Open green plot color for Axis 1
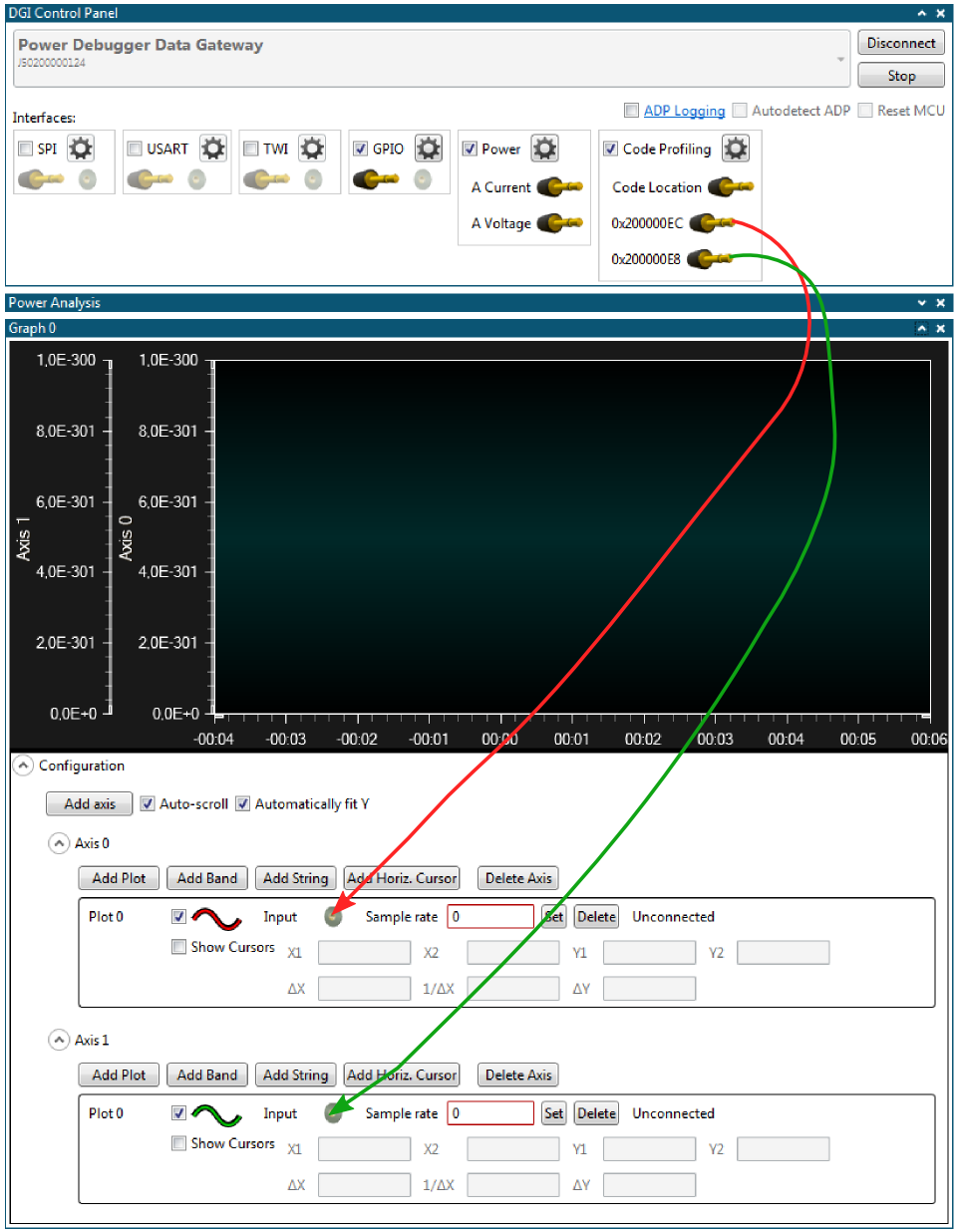Viewport: 960px width, 1232px height. [216, 1113]
